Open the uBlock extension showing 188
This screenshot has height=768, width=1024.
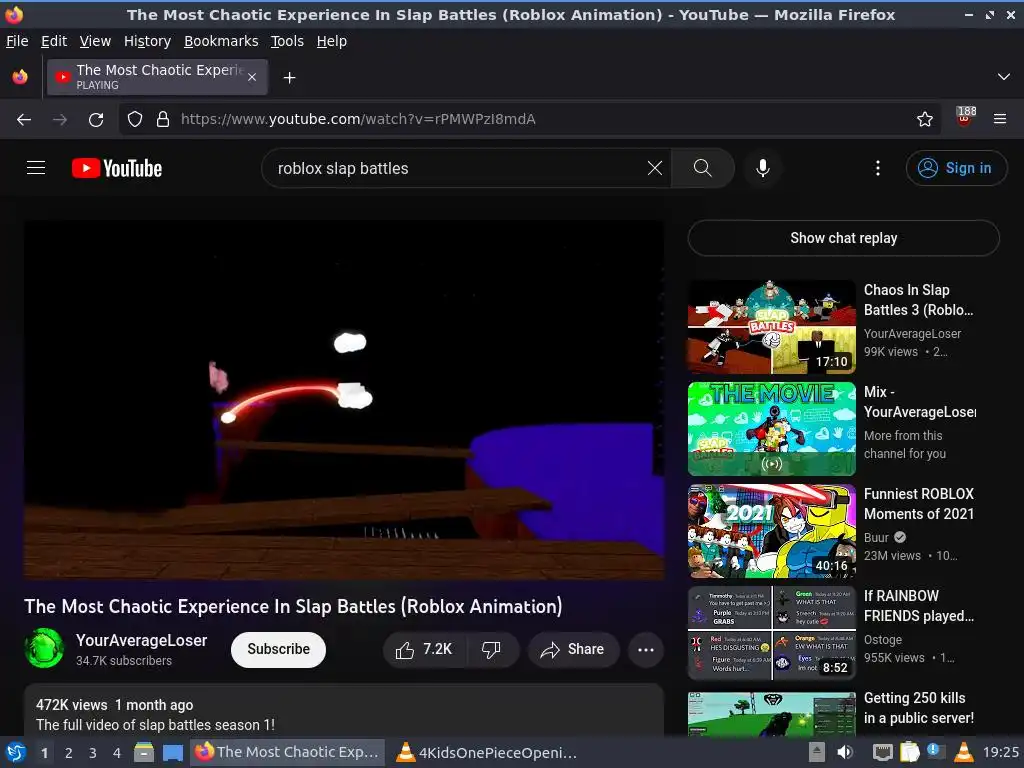tap(965, 118)
